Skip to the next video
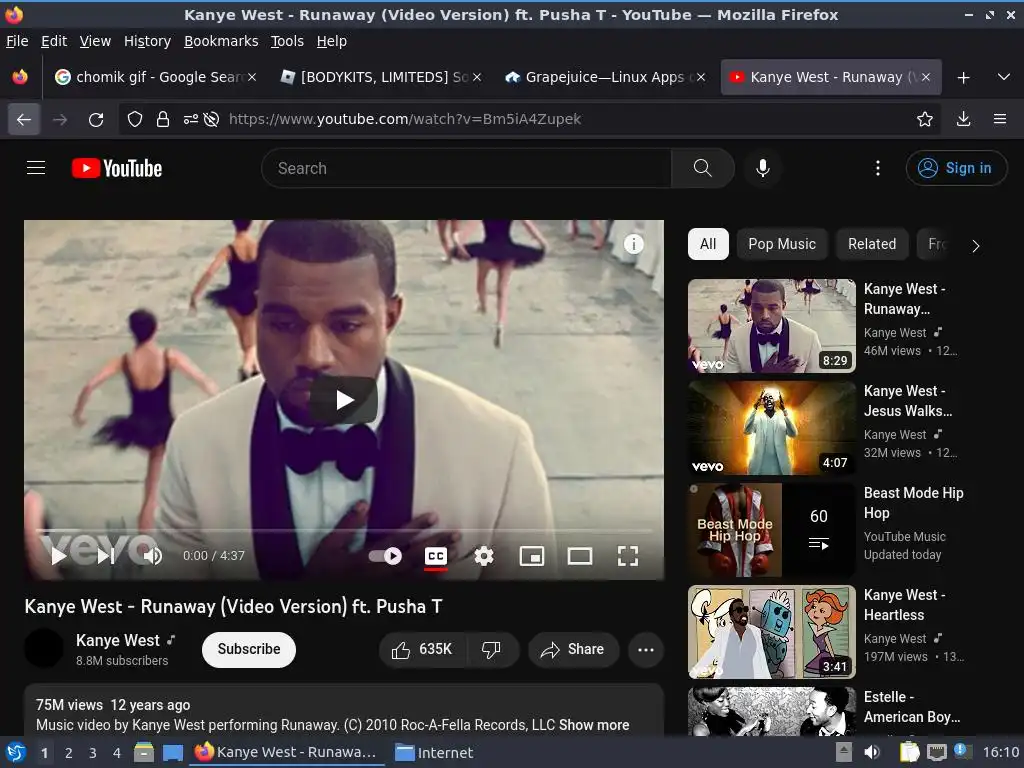1024x768 pixels. pos(106,556)
